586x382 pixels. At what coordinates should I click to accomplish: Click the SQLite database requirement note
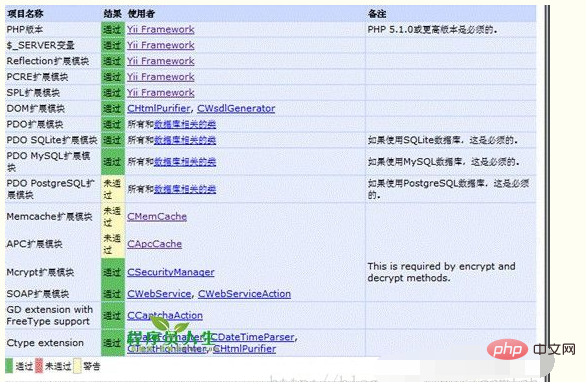[x=443, y=140]
